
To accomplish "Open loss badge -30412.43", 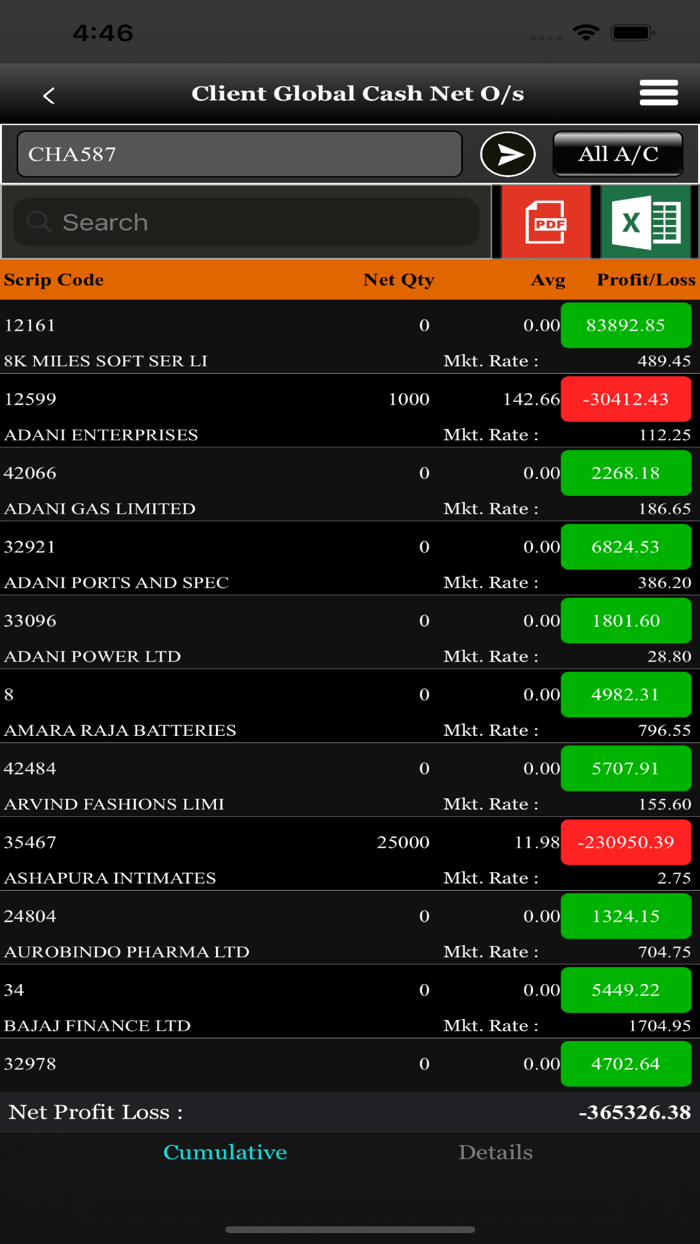I will 626,399.
